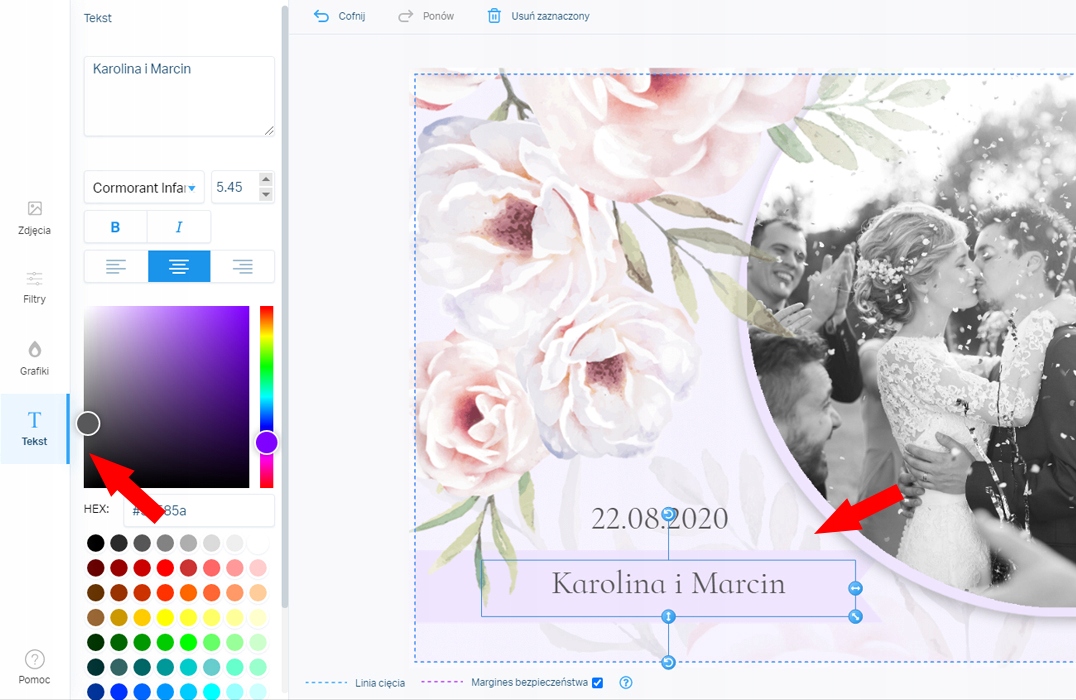The image size is (1076, 700).
Task: Click the font size field showing 5.45
Action: (x=234, y=187)
